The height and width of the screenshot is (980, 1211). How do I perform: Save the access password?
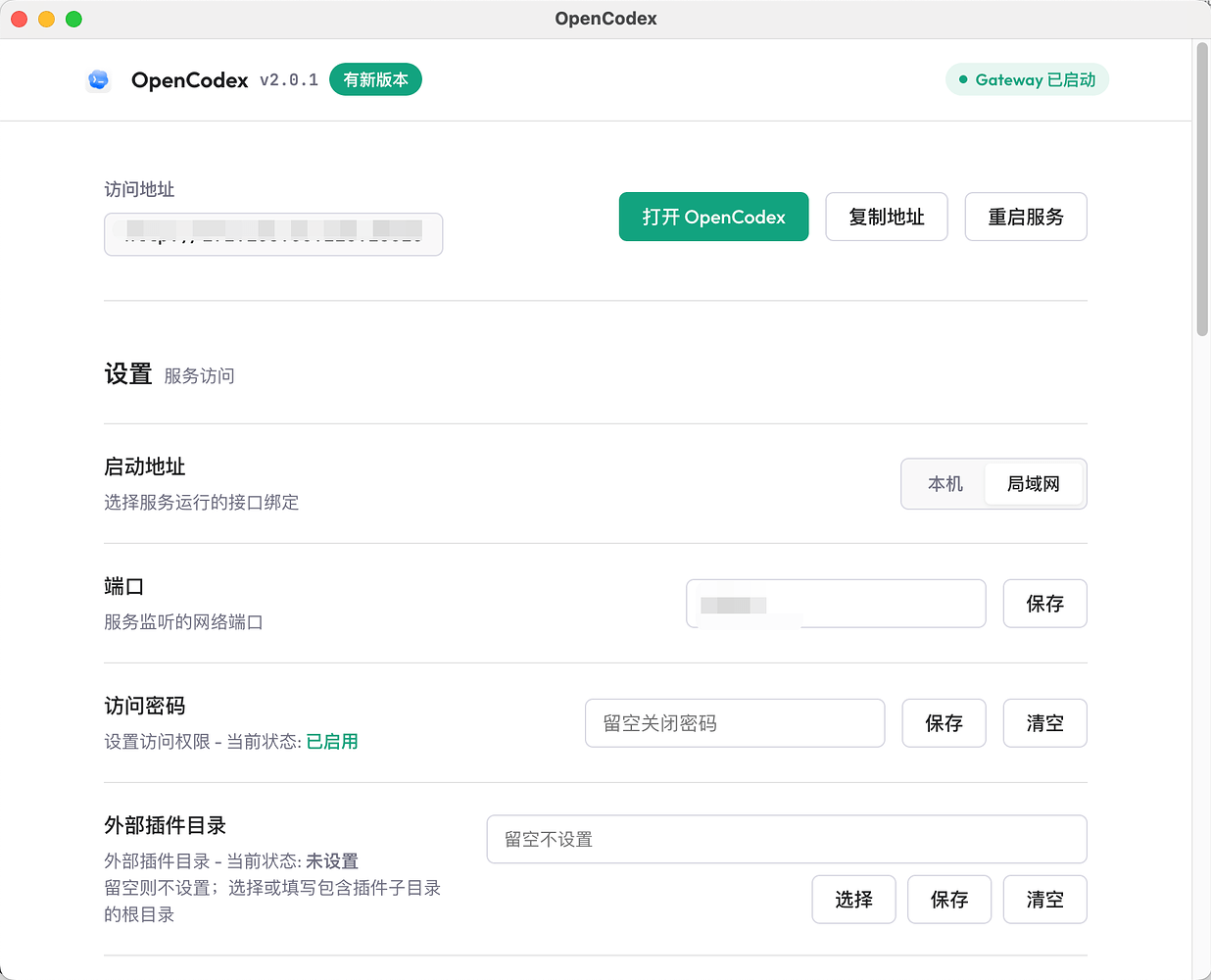(944, 723)
